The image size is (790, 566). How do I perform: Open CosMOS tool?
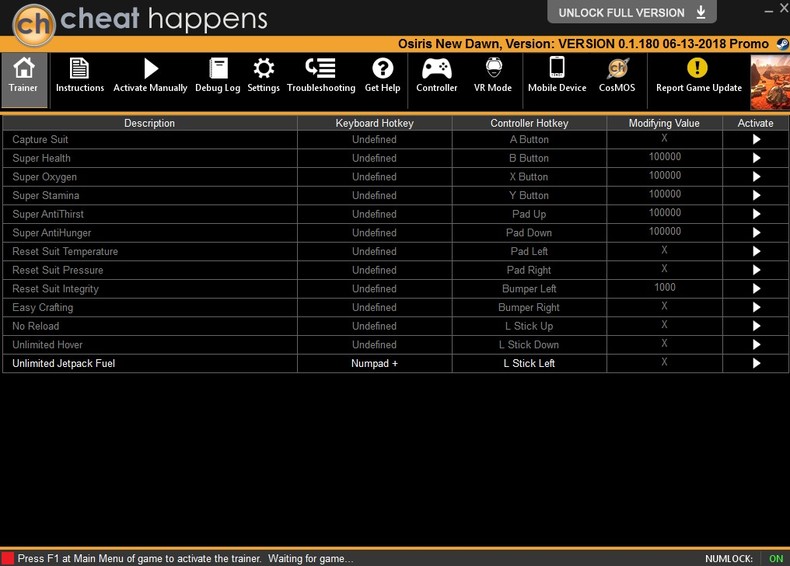[x=617, y=76]
